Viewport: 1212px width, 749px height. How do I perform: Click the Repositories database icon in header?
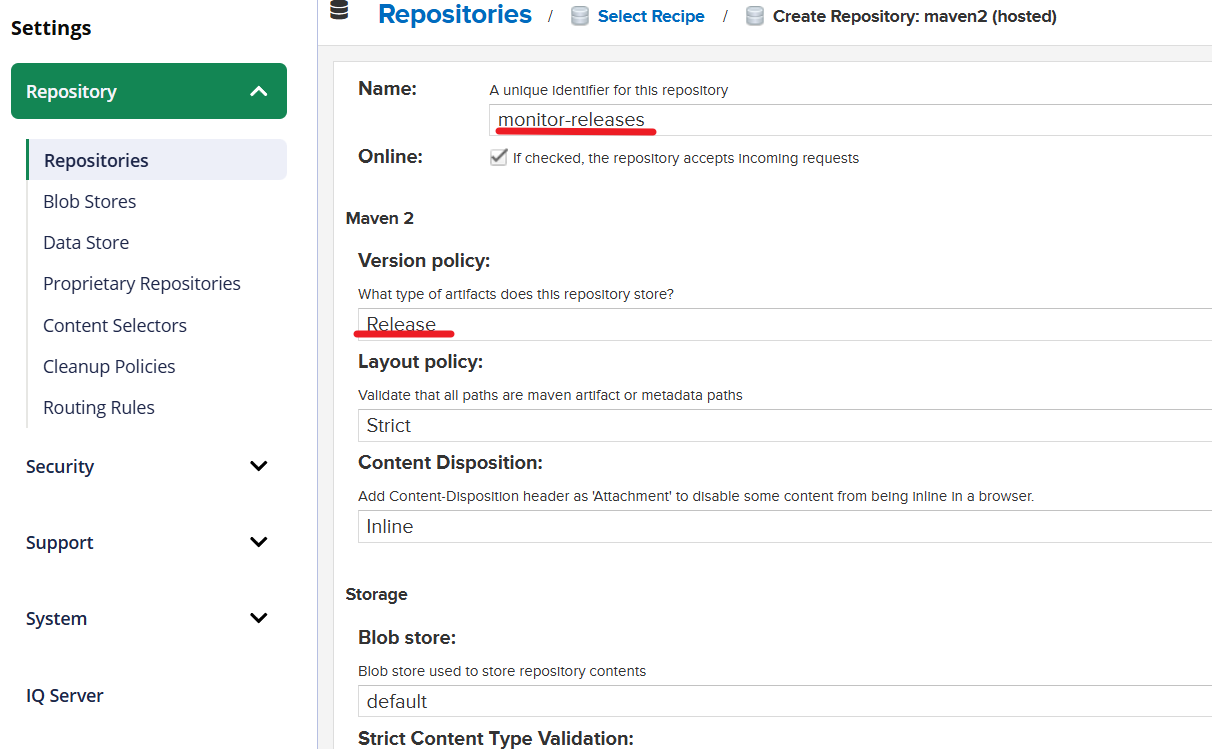tap(340, 11)
